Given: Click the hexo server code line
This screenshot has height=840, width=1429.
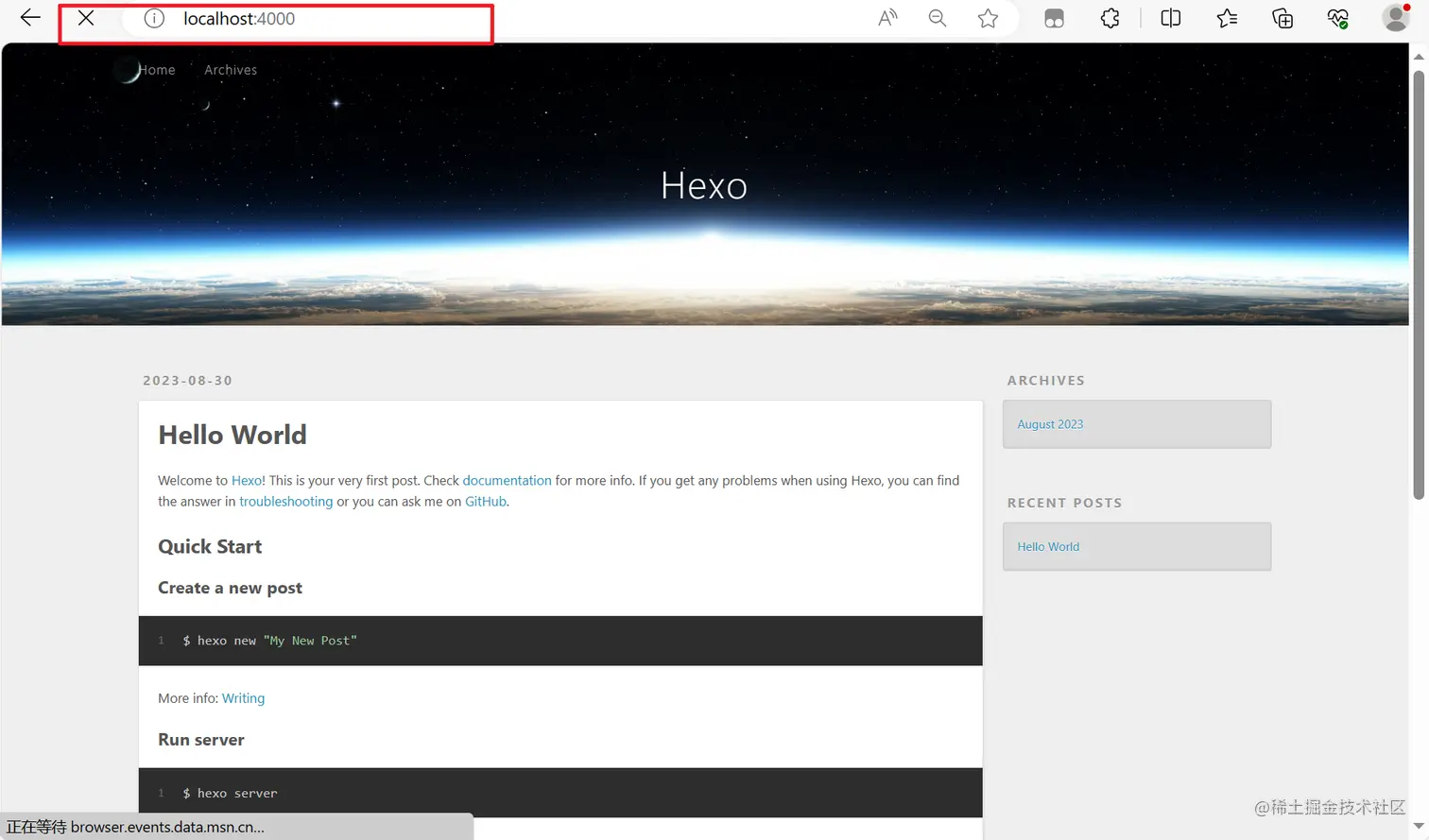Looking at the screenshot, I should coord(230,794).
